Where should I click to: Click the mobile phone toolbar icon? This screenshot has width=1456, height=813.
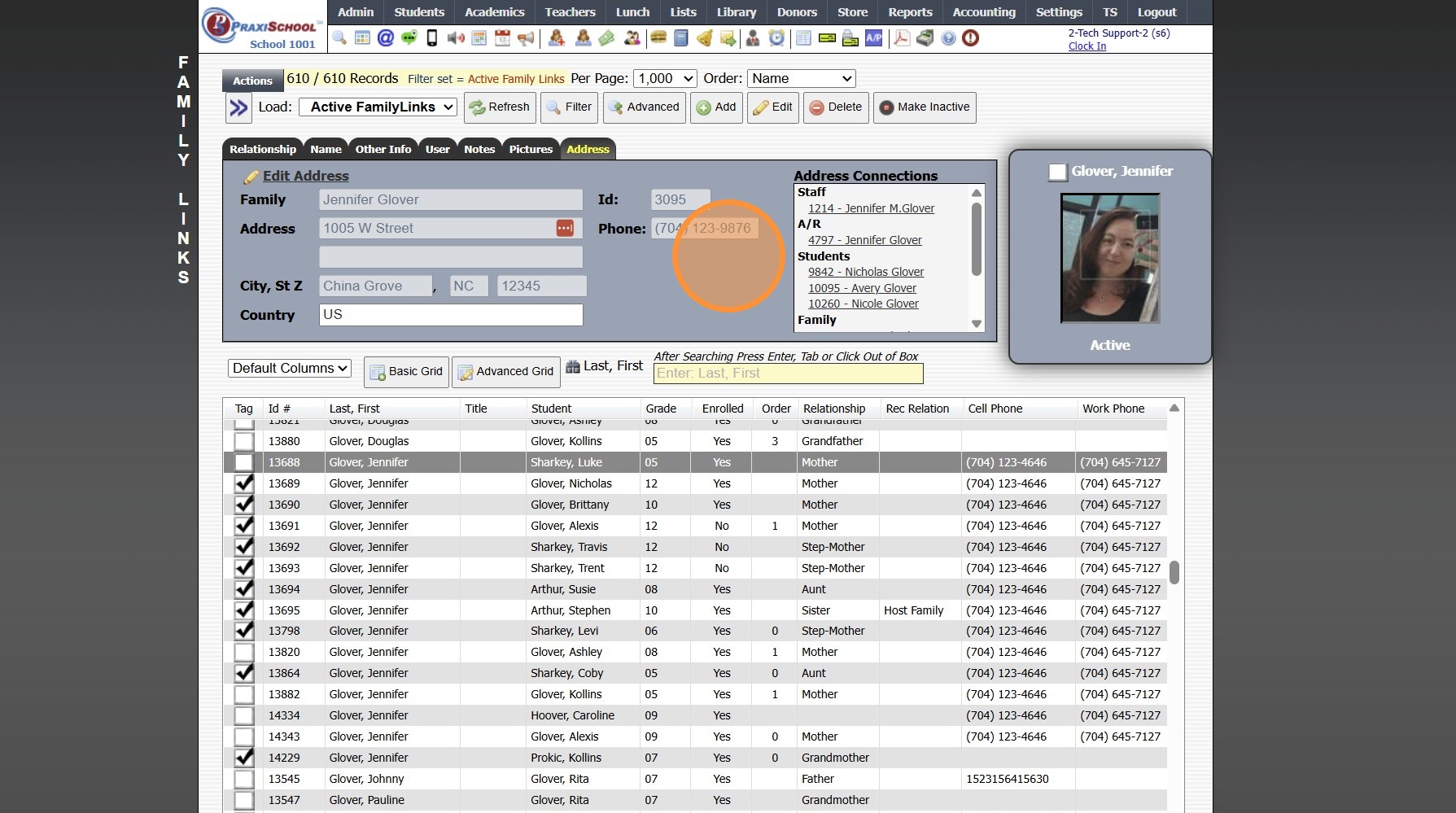pos(432,38)
